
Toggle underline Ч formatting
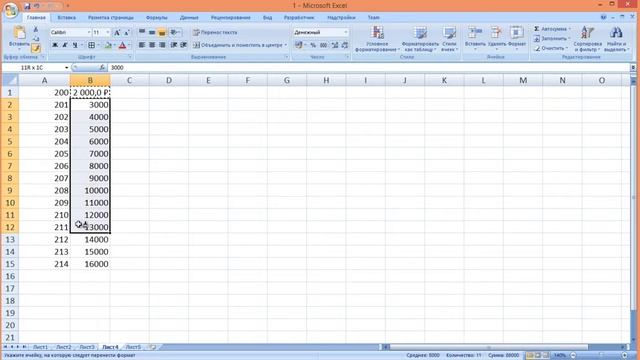tap(75, 45)
